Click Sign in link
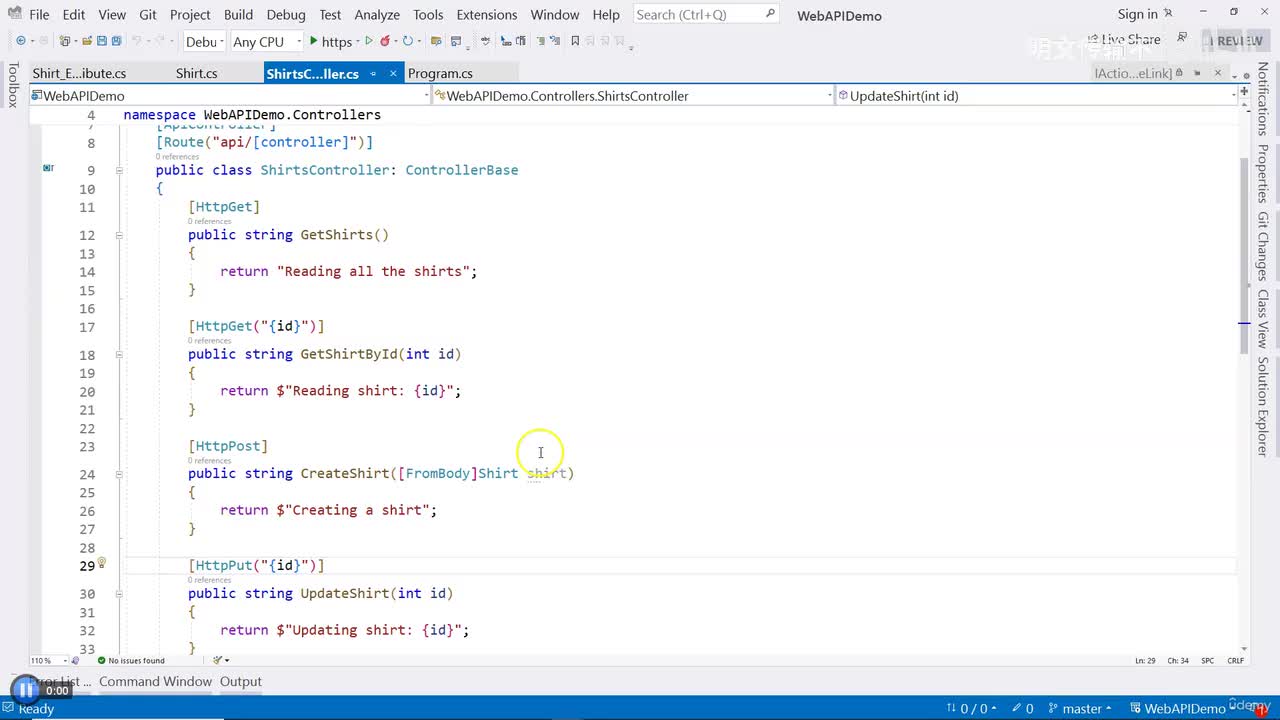The height and width of the screenshot is (720, 1280). pos(1138,14)
